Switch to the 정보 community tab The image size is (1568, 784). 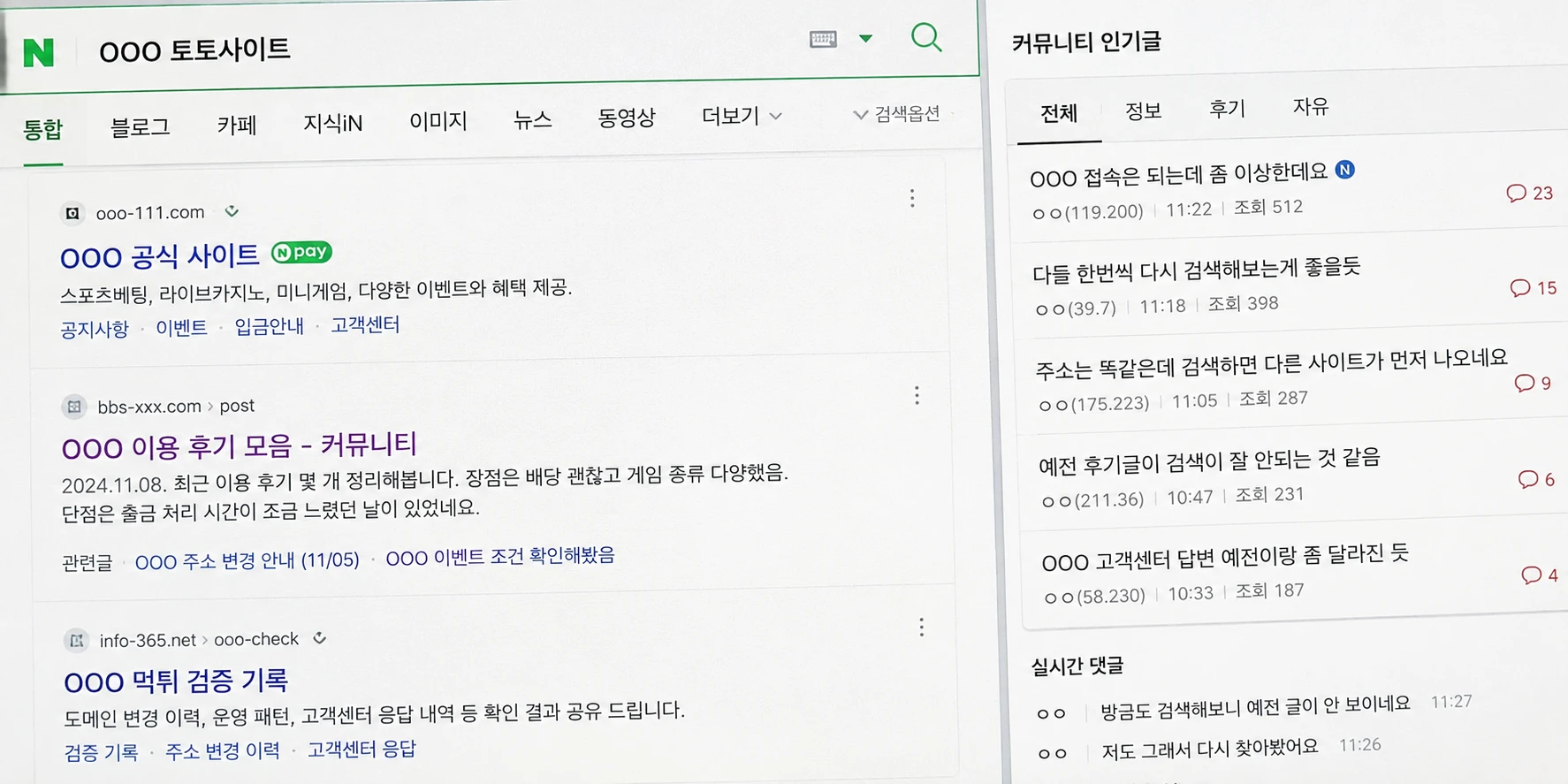point(1142,110)
